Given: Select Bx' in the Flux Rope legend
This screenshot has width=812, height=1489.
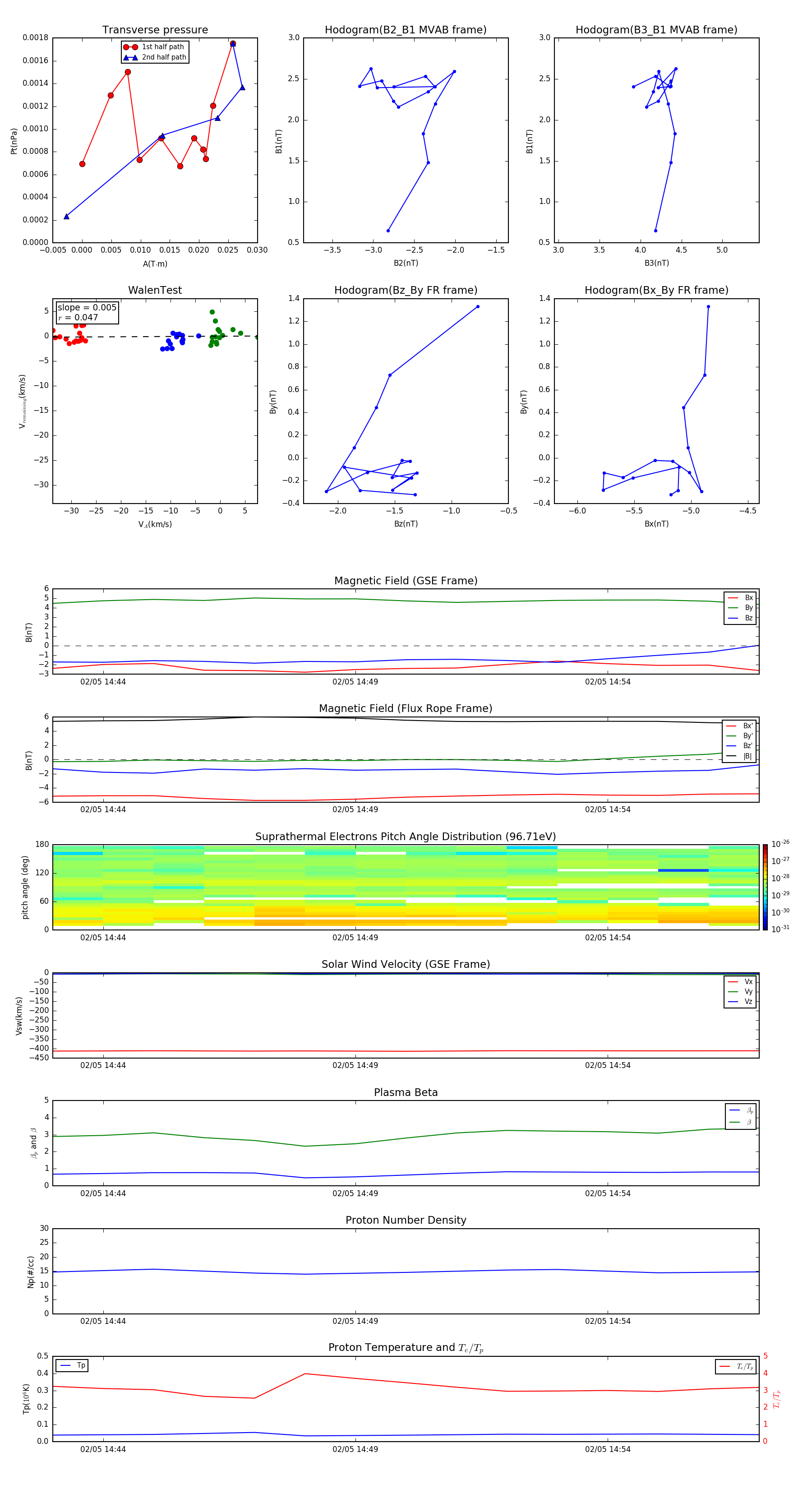Looking at the screenshot, I should (740, 726).
